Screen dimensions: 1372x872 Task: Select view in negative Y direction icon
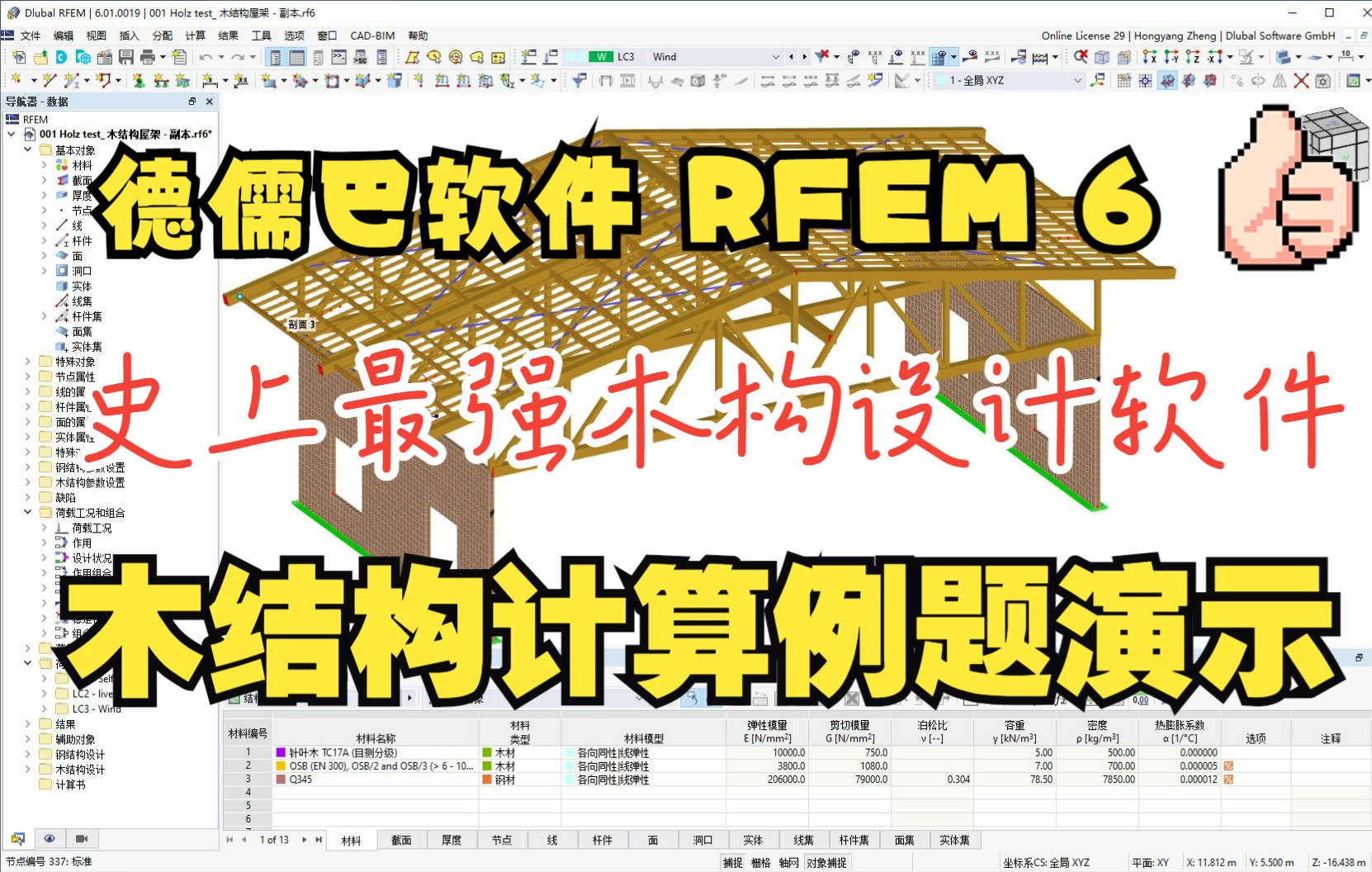(1171, 57)
